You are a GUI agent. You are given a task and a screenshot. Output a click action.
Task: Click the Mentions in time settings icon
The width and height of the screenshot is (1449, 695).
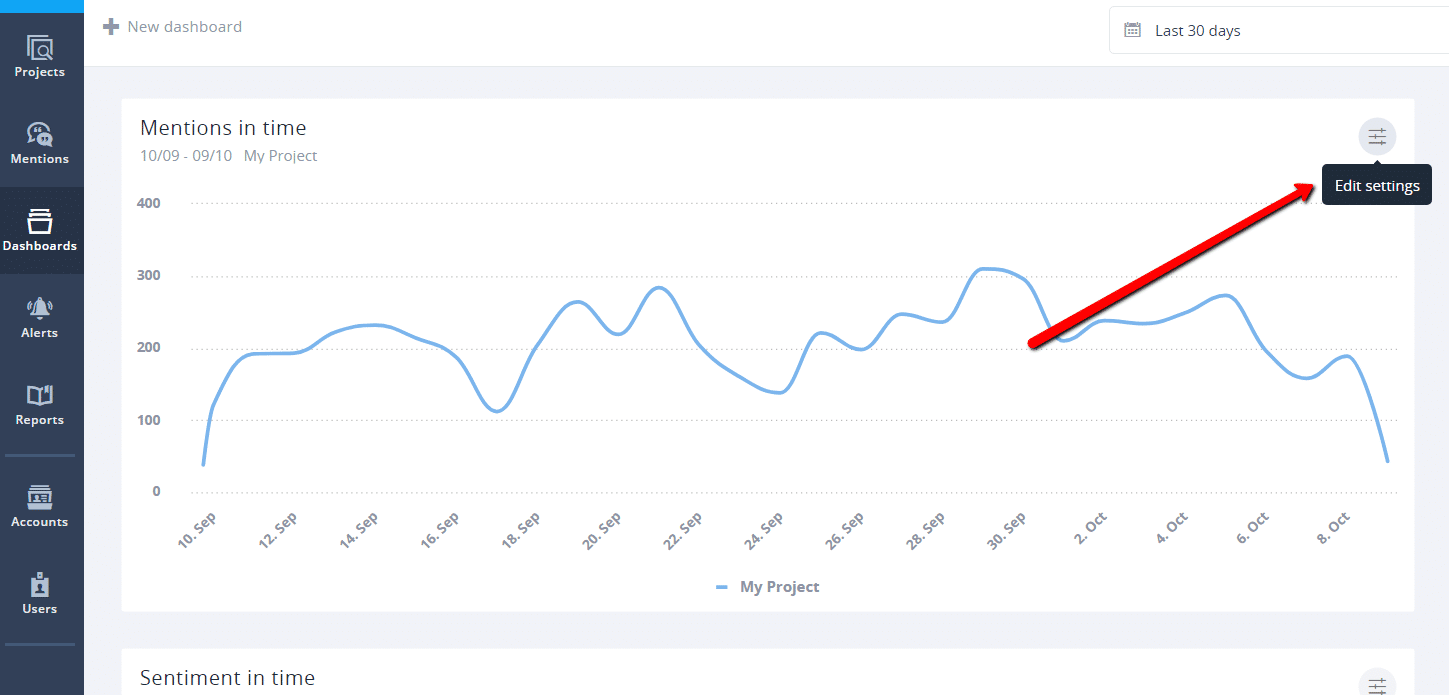click(x=1377, y=136)
